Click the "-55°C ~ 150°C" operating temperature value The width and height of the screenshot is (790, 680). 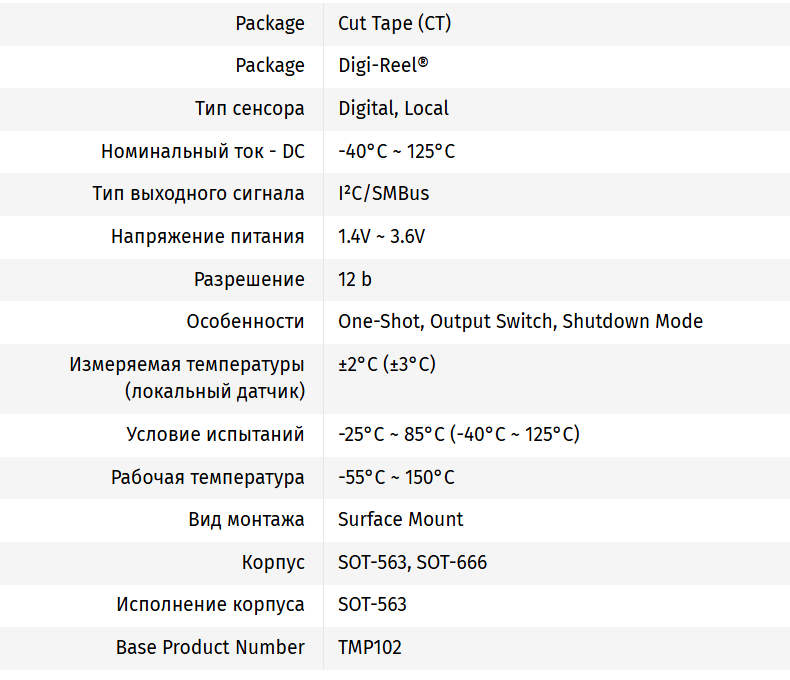[x=396, y=477]
